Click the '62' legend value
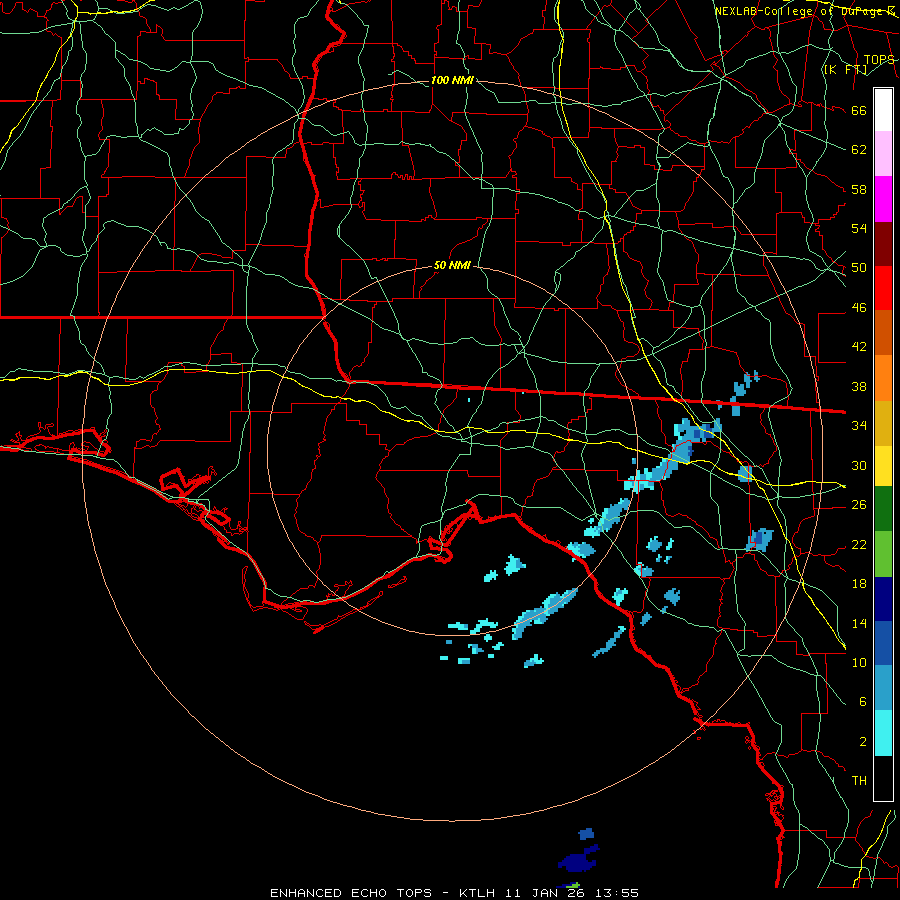900x900 pixels. 859,150
